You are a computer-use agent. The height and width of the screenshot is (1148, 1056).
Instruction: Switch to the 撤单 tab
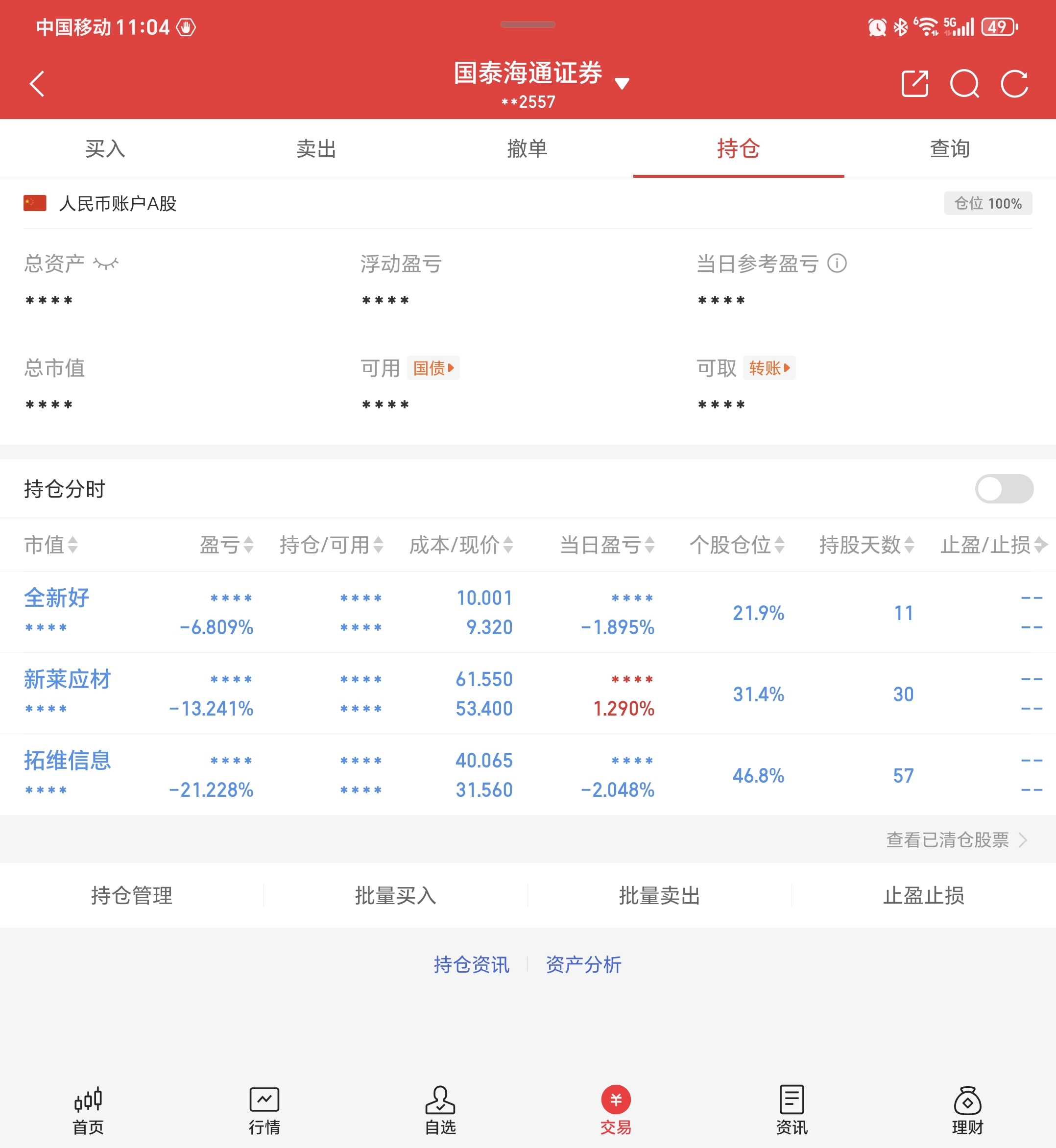[x=527, y=148]
